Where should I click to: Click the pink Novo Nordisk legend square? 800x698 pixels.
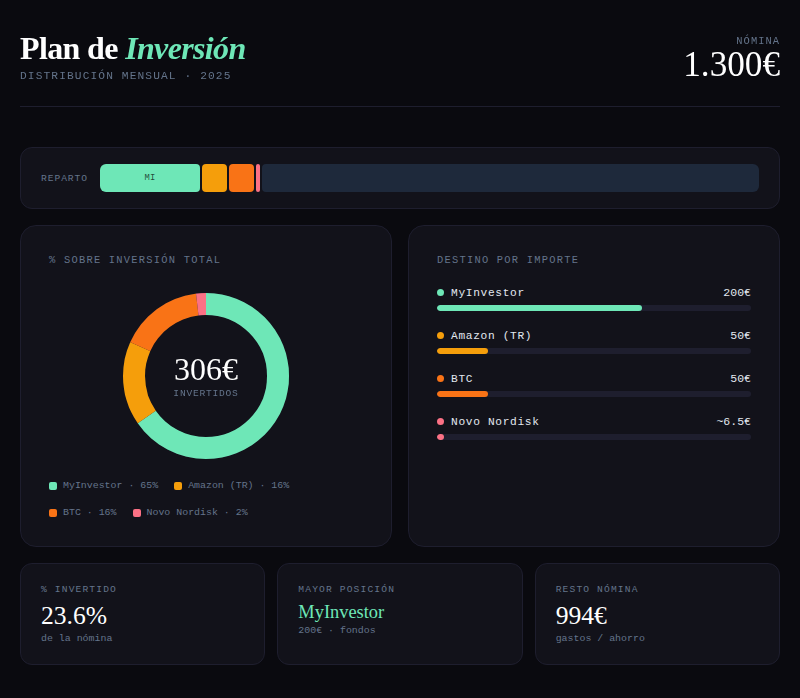137,513
